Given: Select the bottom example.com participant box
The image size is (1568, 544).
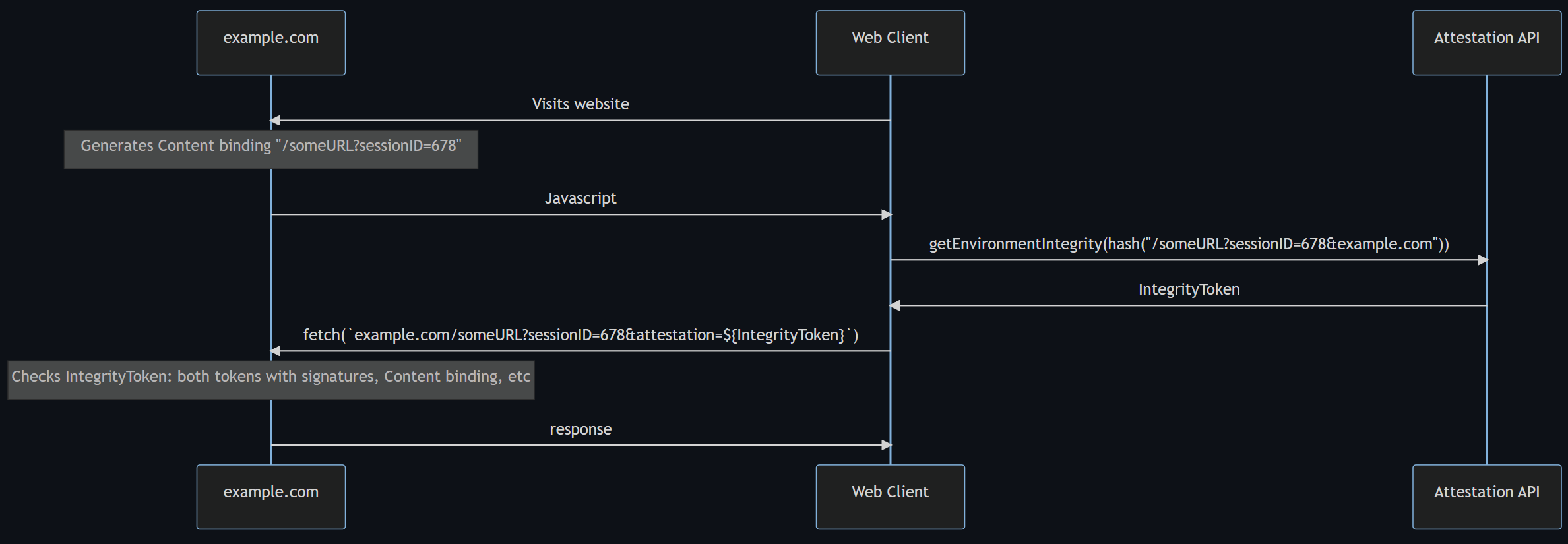Looking at the screenshot, I should 270,497.
